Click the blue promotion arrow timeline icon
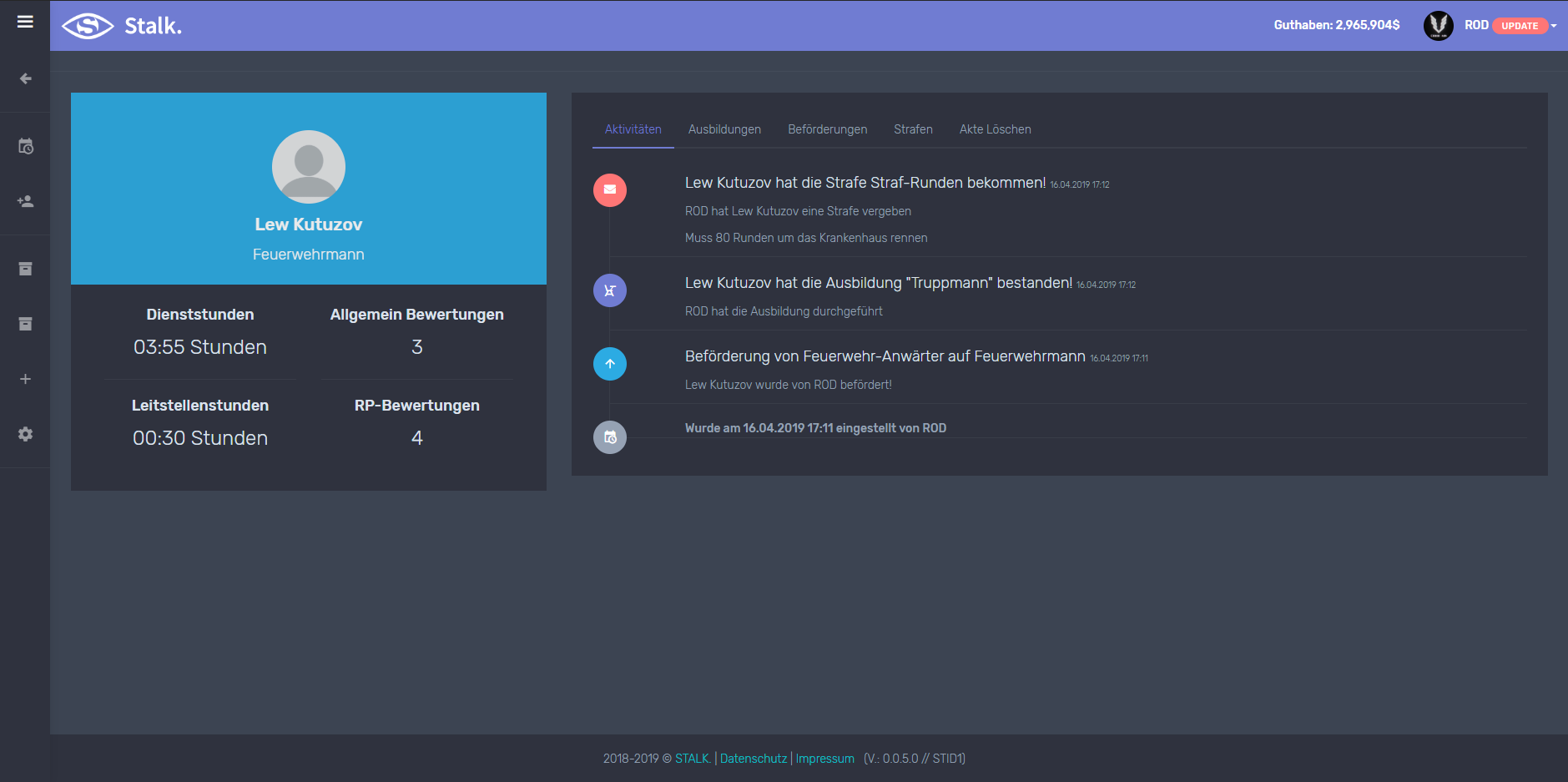The width and height of the screenshot is (1568, 782). [610, 364]
